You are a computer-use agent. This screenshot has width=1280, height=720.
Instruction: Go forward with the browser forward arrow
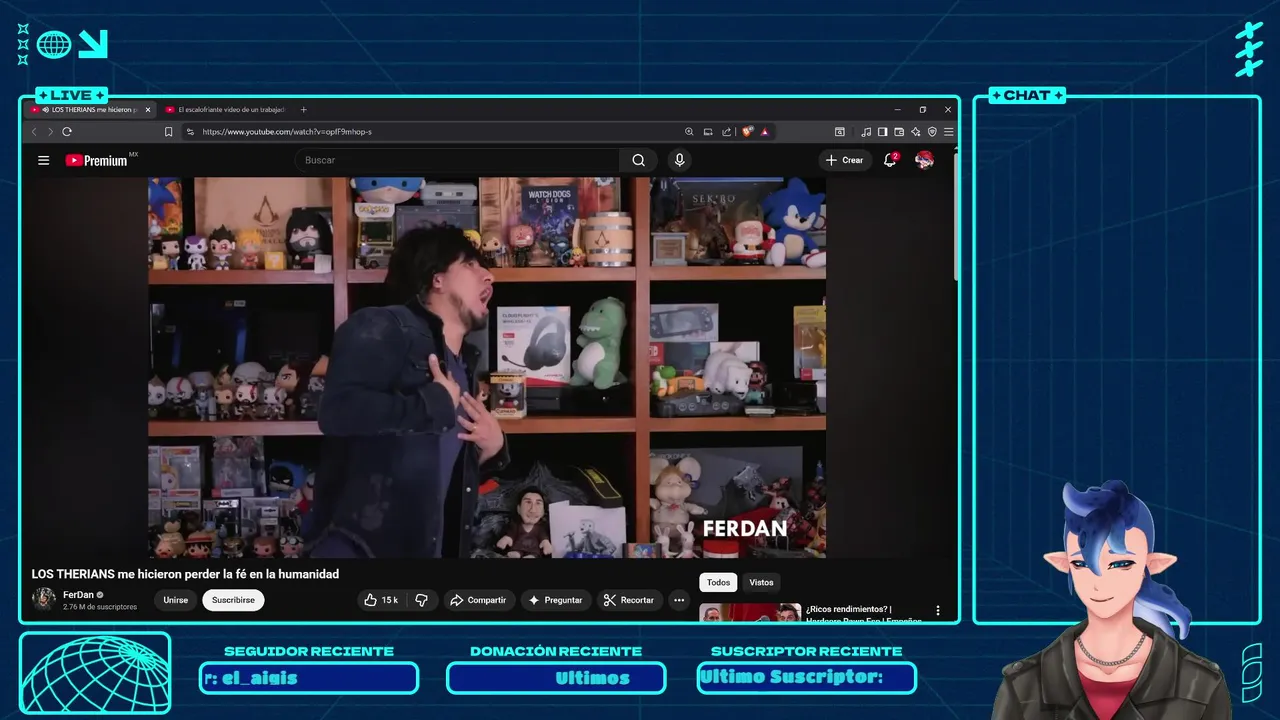tap(50, 132)
